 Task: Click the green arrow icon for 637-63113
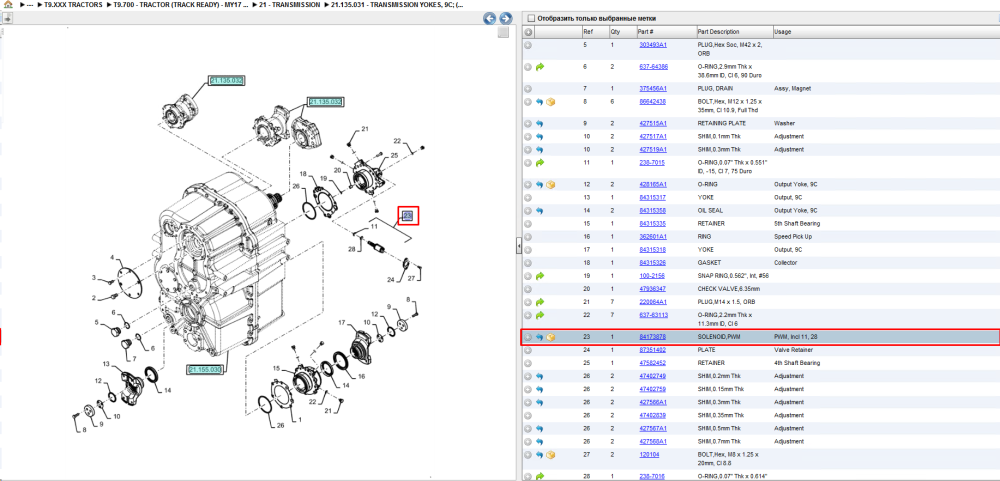click(540, 315)
